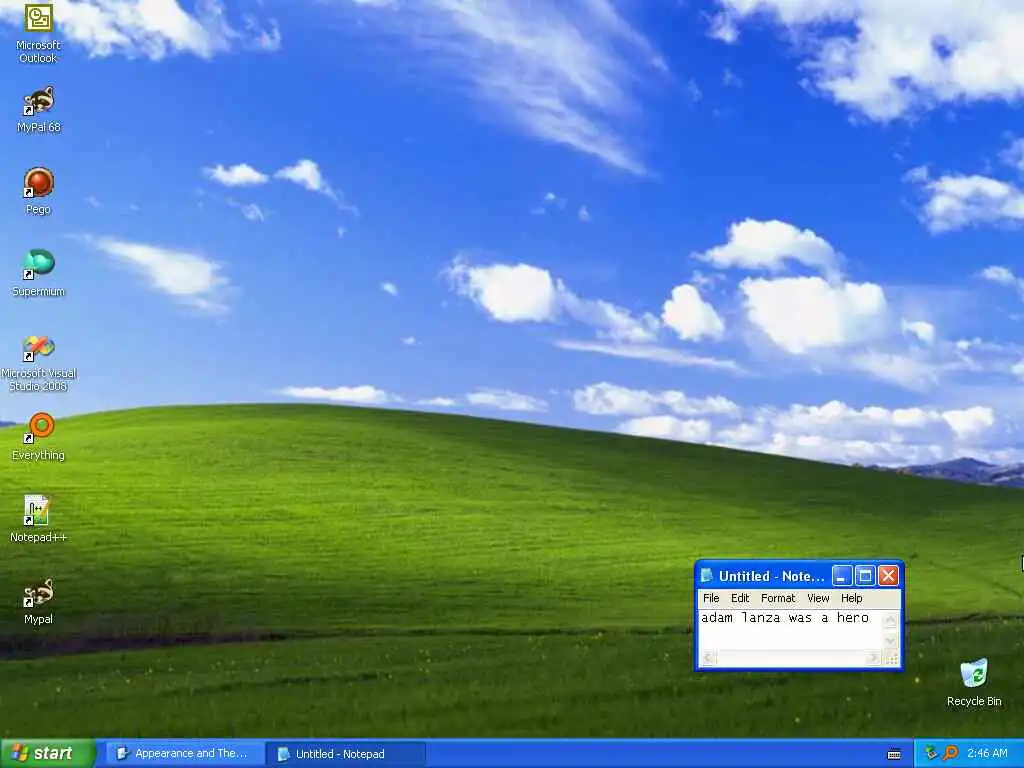
Task: Click the Notepad window title bar text
Action: point(771,576)
